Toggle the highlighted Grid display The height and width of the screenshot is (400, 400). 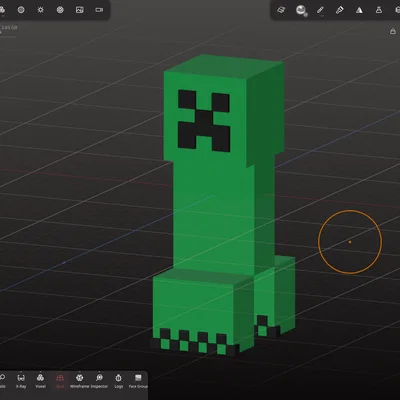(x=60, y=381)
